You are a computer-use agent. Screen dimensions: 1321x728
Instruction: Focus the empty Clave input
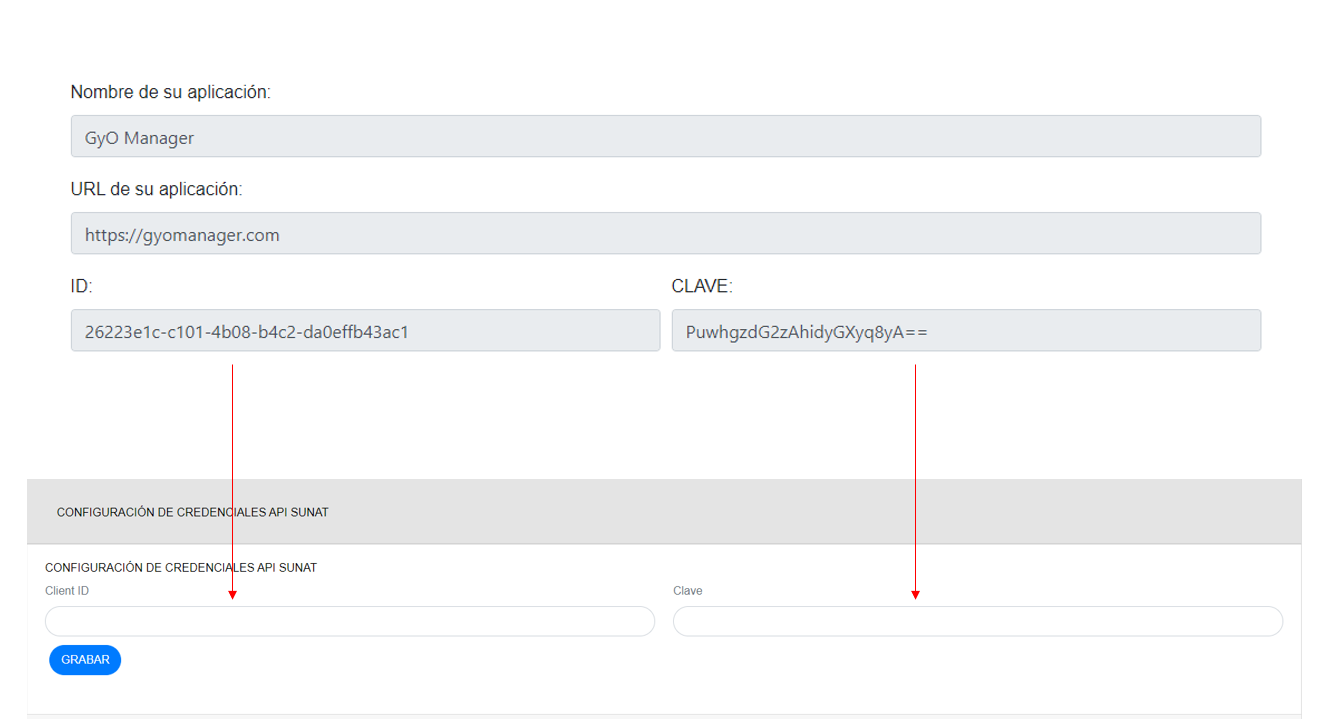point(978,621)
